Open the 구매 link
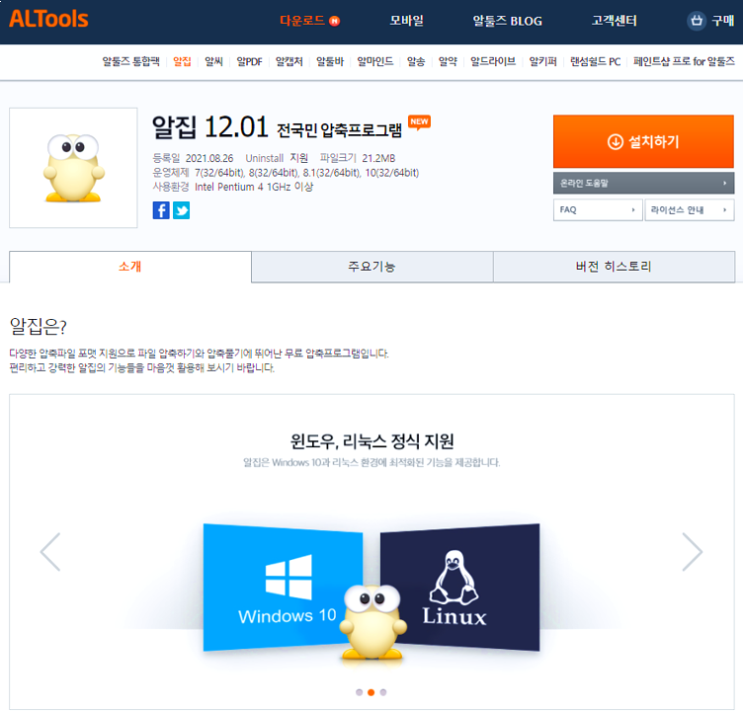The image size is (743, 711). [x=723, y=21]
